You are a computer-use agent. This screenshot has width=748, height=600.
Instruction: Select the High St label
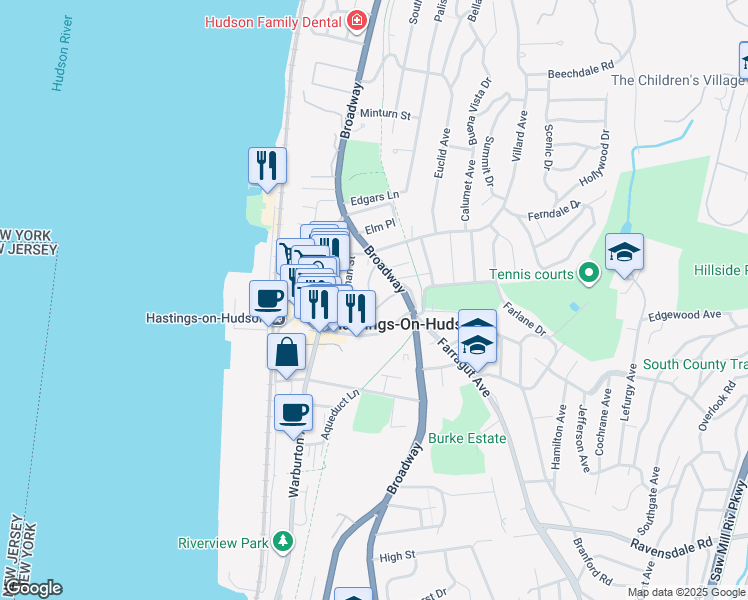(x=397, y=557)
